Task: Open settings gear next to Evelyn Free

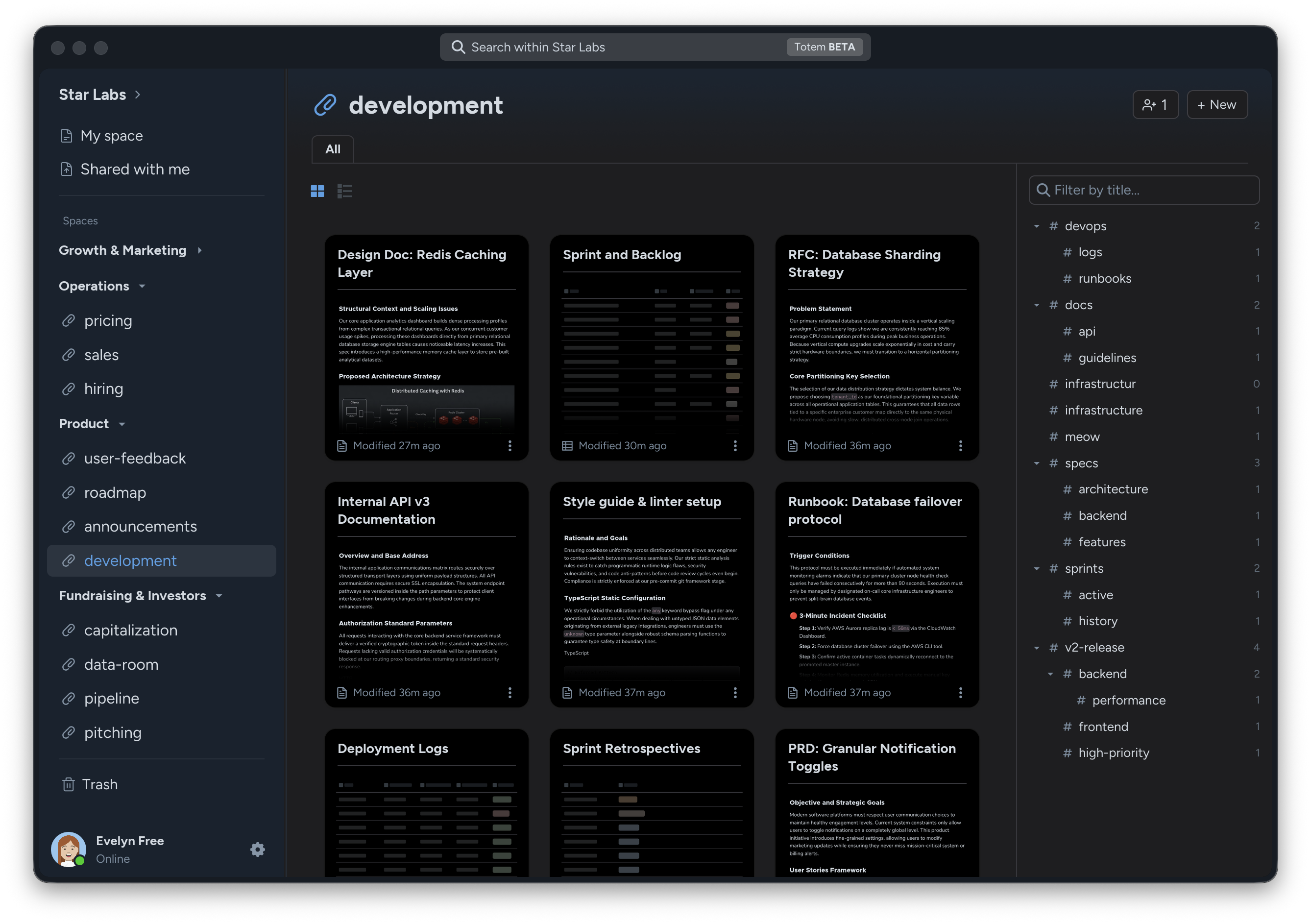Action: pyautogui.click(x=258, y=849)
